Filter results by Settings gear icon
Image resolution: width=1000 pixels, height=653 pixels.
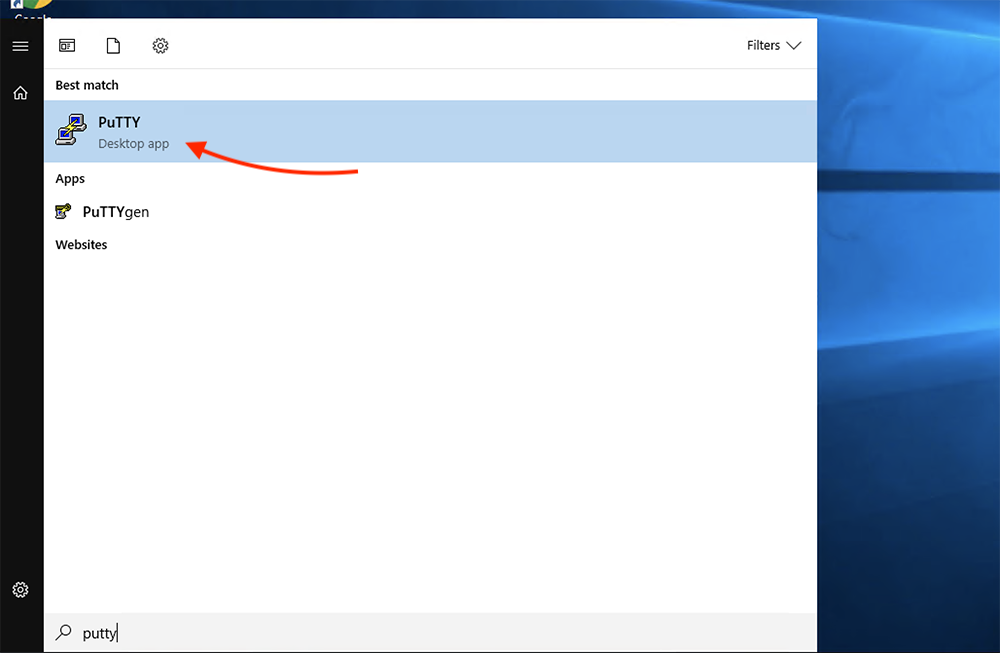coord(160,45)
